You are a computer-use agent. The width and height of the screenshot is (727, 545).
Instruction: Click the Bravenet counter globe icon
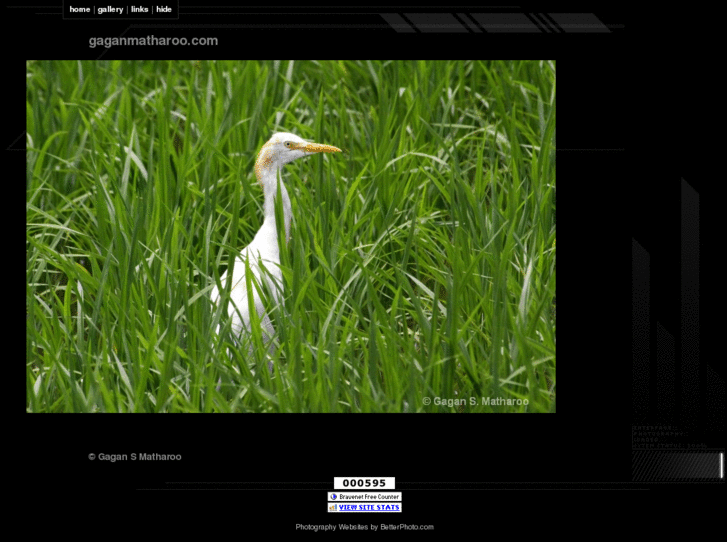[x=333, y=497]
